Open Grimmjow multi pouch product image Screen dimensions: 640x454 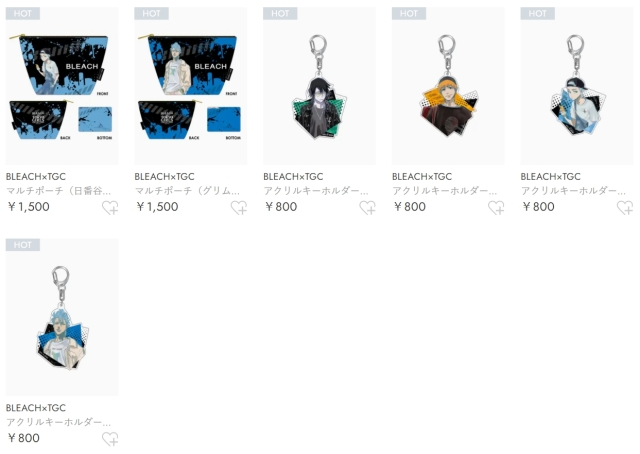(x=191, y=86)
